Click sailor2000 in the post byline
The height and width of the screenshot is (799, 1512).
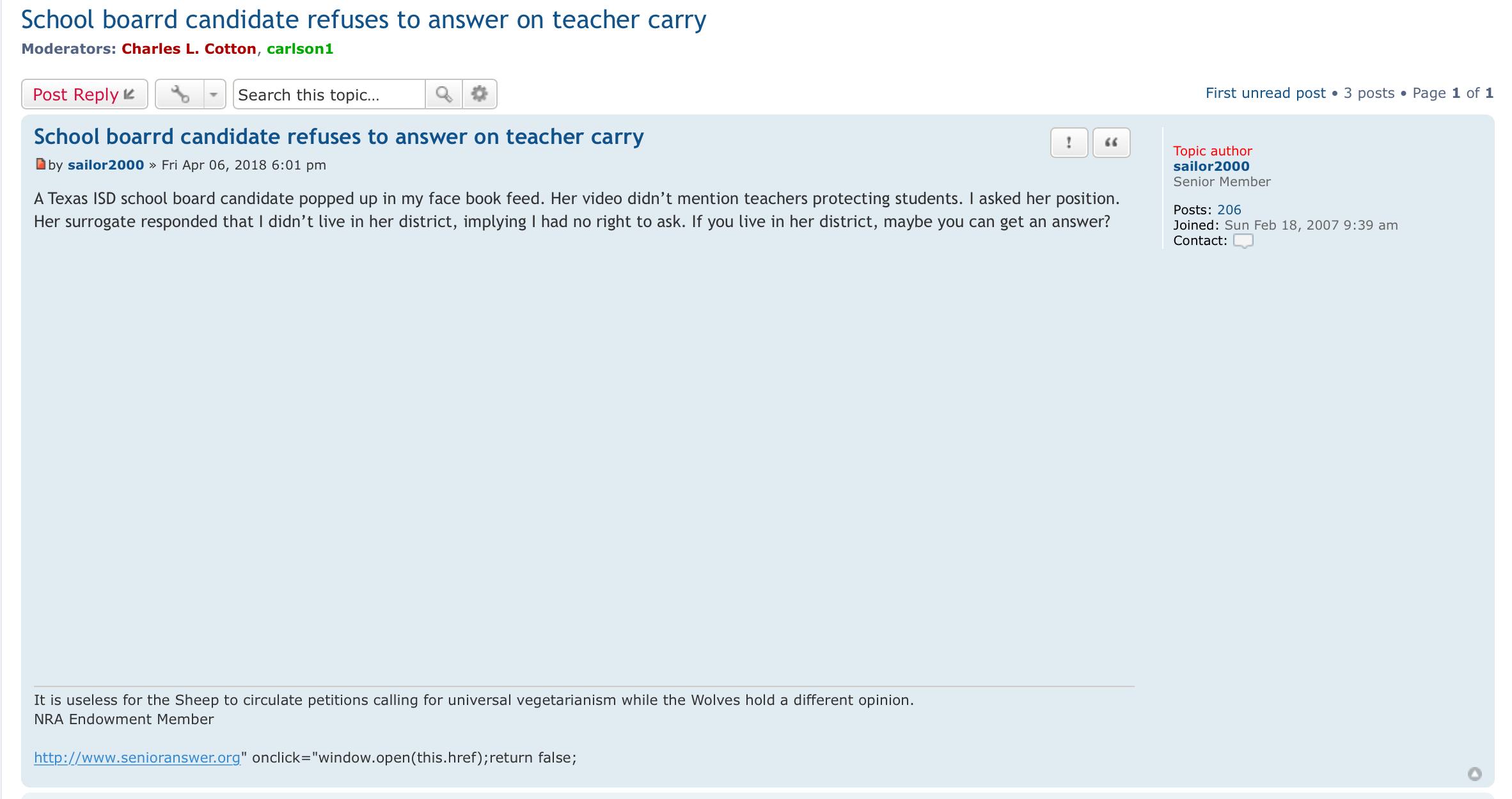pyautogui.click(x=106, y=165)
